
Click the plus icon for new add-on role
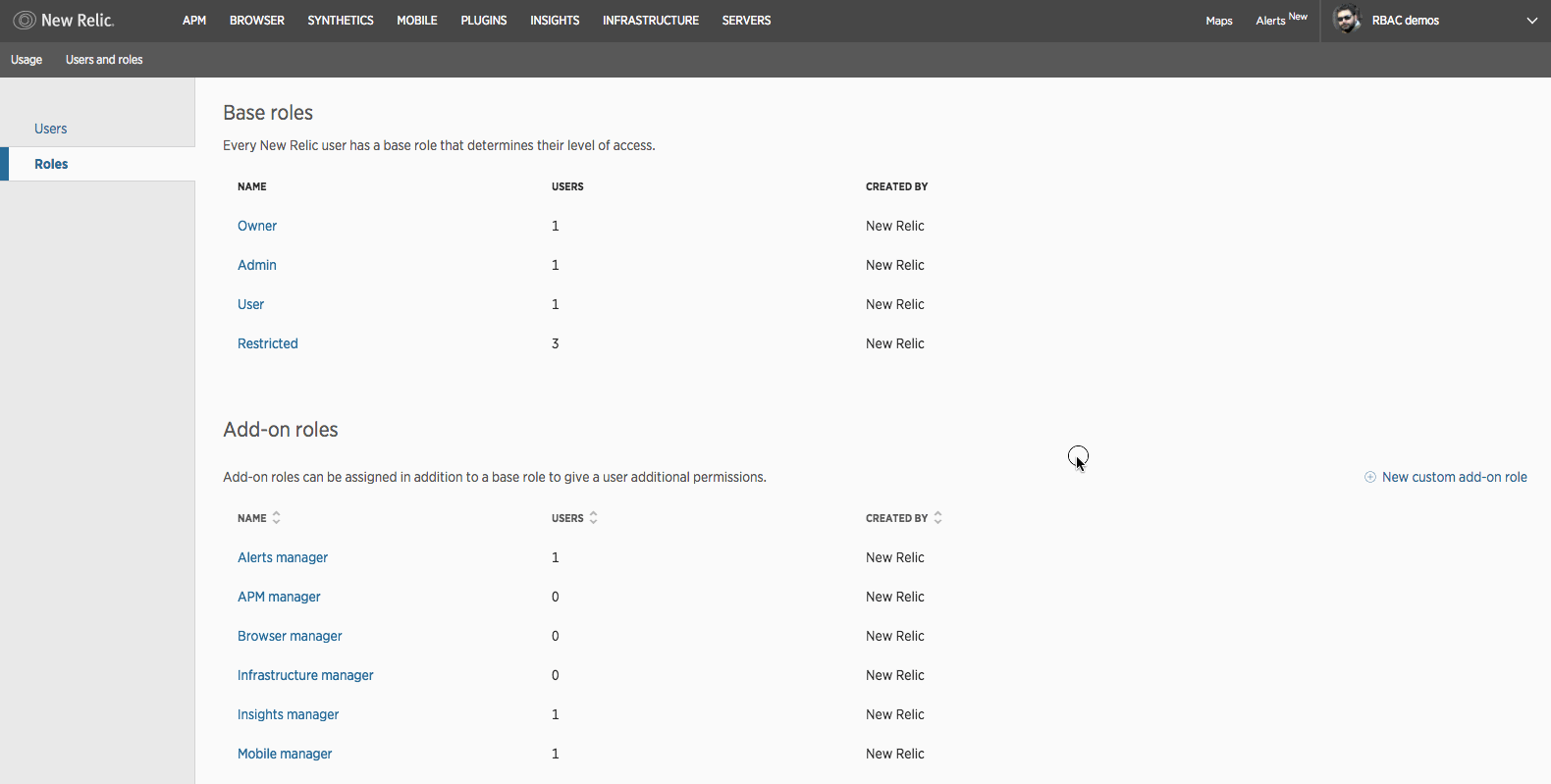click(1370, 477)
